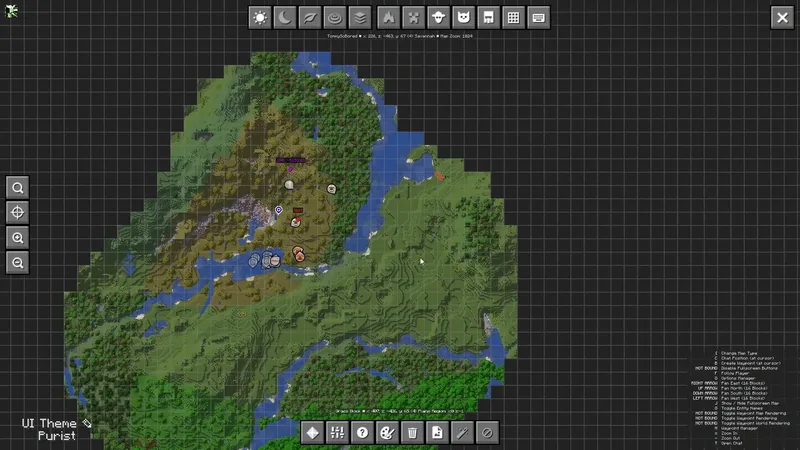Viewport: 800px width, 450px height.
Task: Select the biome map type (leaf icon)
Action: [x=310, y=18]
